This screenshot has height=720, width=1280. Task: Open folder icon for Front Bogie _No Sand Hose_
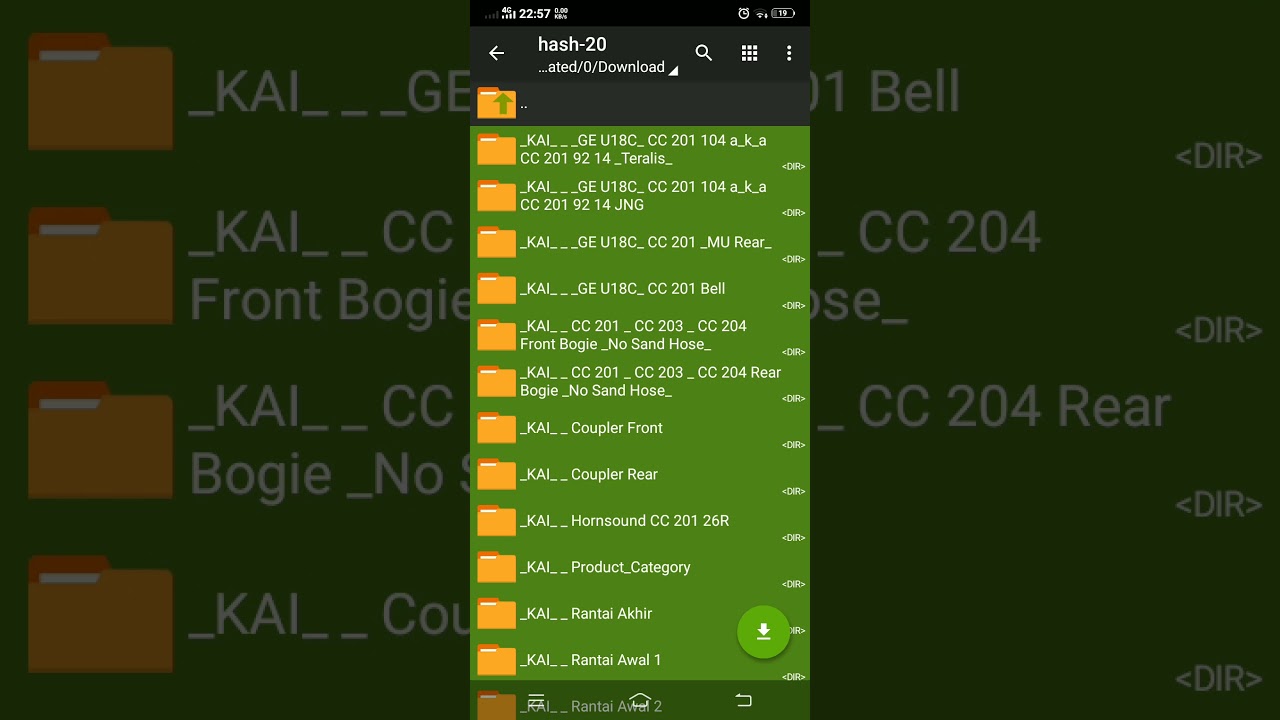point(496,334)
